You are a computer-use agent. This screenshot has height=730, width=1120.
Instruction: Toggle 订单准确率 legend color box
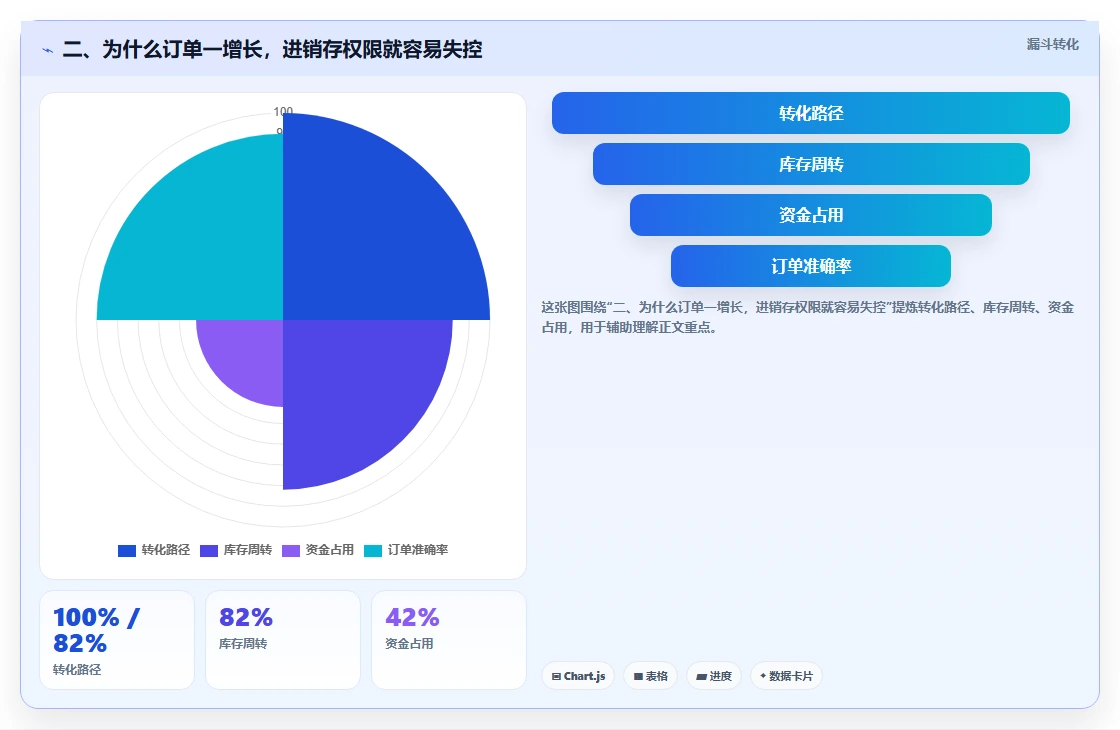[x=373, y=551]
